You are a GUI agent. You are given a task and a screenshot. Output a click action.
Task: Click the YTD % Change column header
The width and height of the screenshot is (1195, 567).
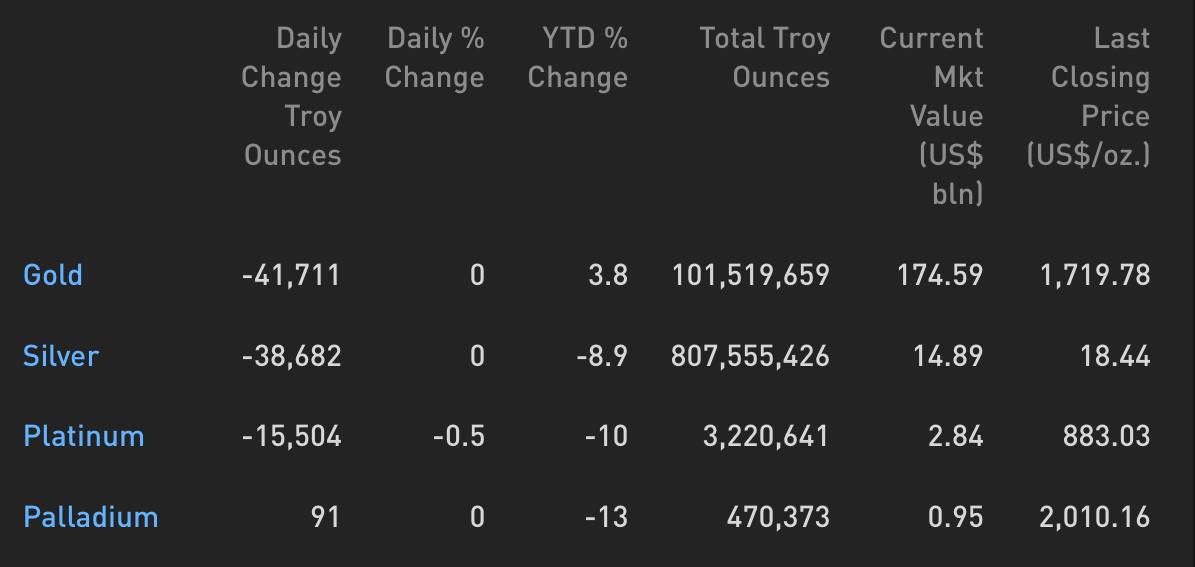click(578, 58)
